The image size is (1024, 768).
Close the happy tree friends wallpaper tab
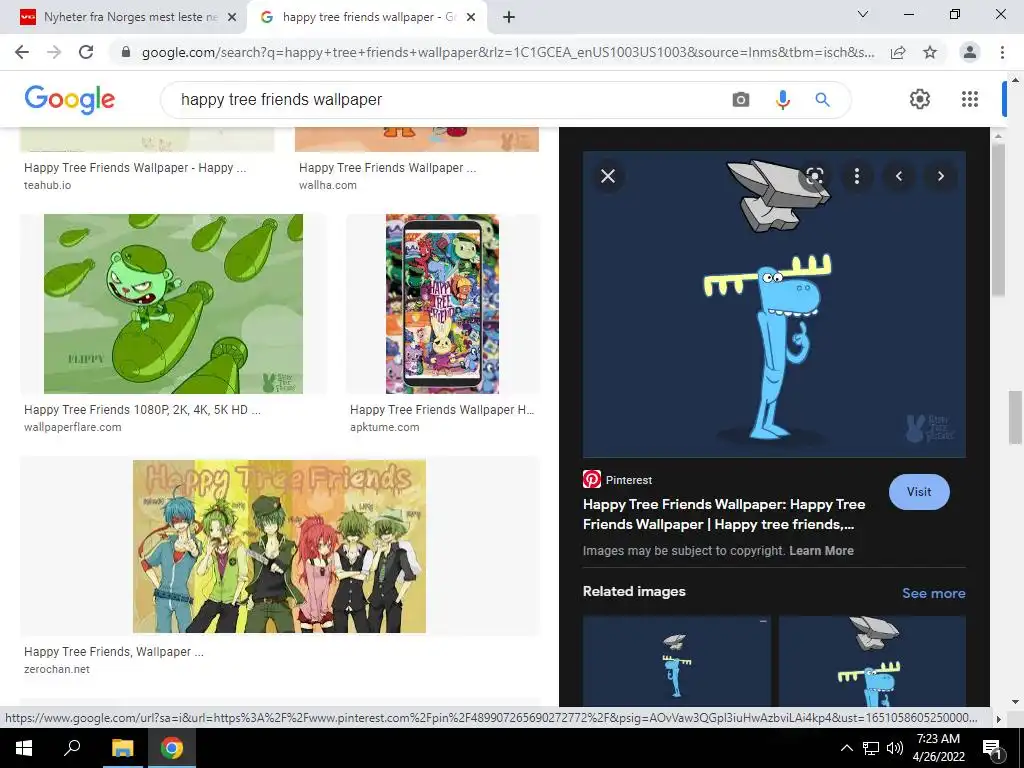tap(471, 17)
